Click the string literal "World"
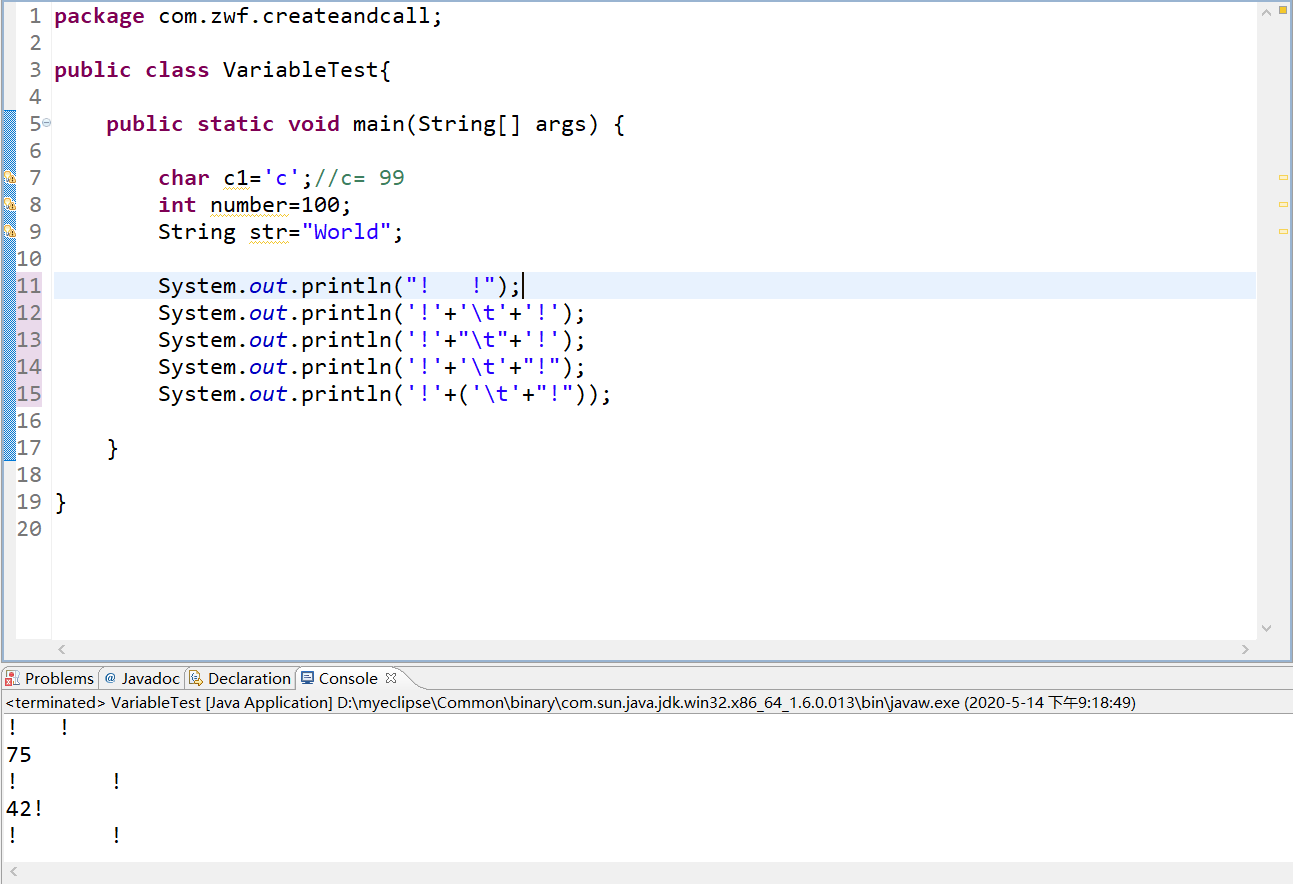1293x884 pixels. tap(346, 232)
